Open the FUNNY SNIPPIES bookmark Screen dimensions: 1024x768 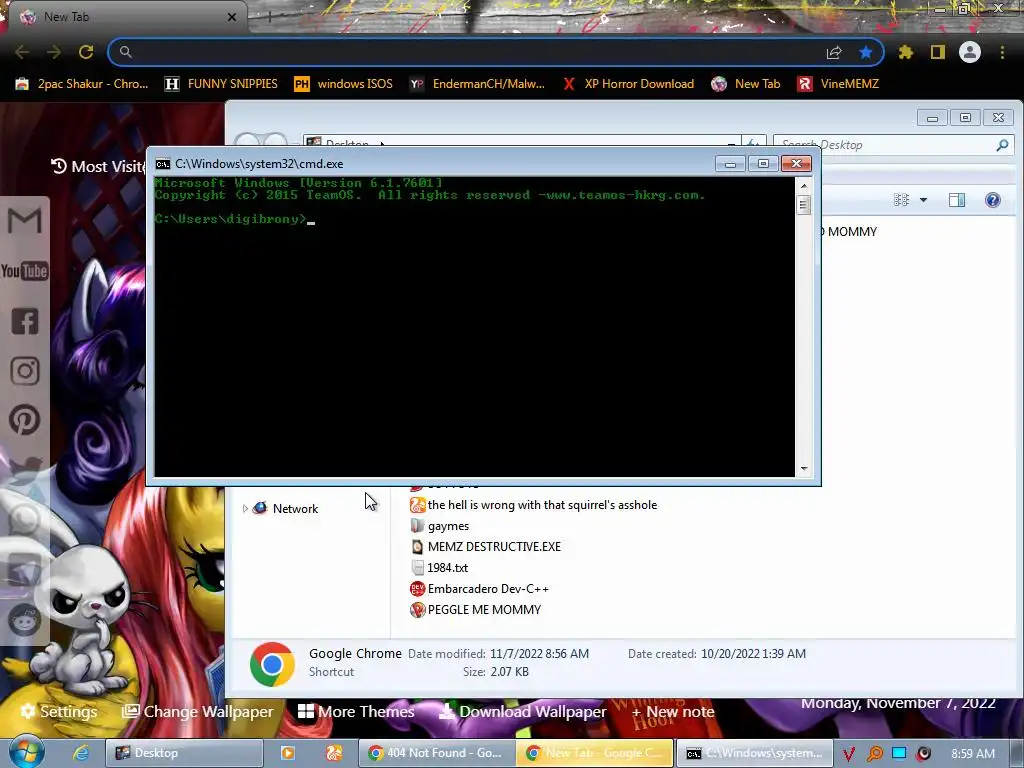click(x=221, y=84)
